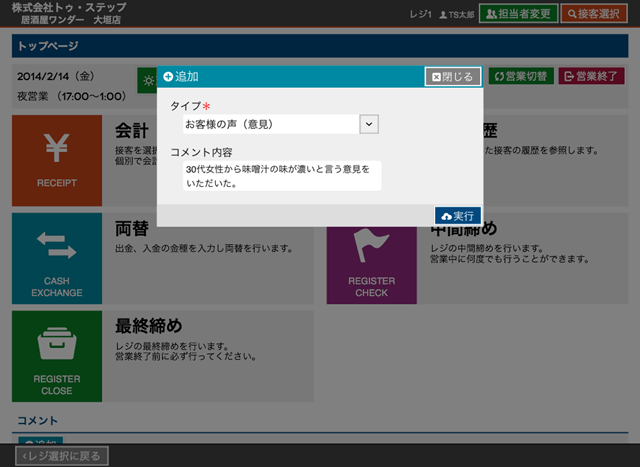
Task: Click the plus icon beside 追加 title
Action: (x=168, y=77)
